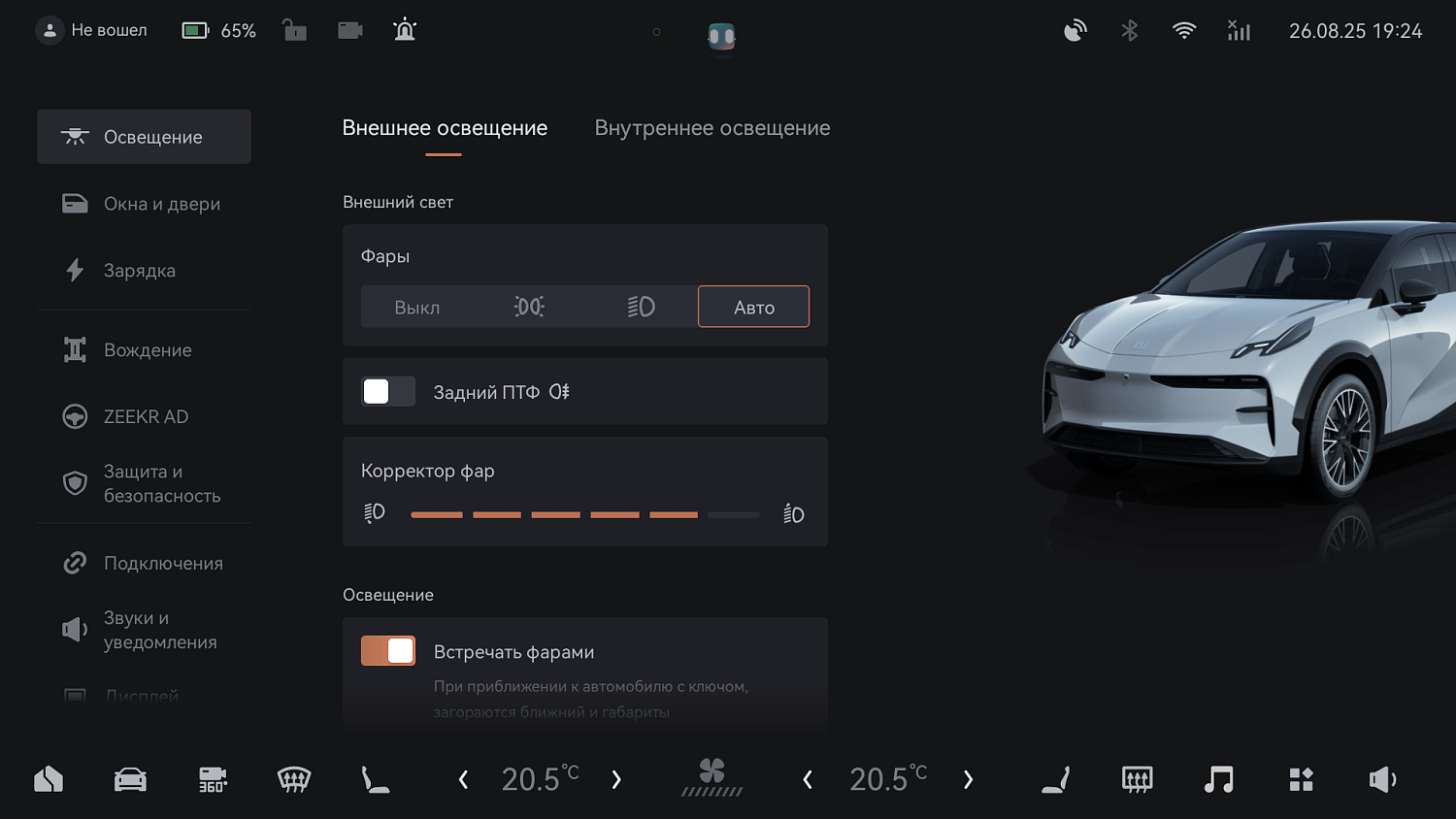
Task: Tap the driver temperature 20.5°C value
Action: 540,778
